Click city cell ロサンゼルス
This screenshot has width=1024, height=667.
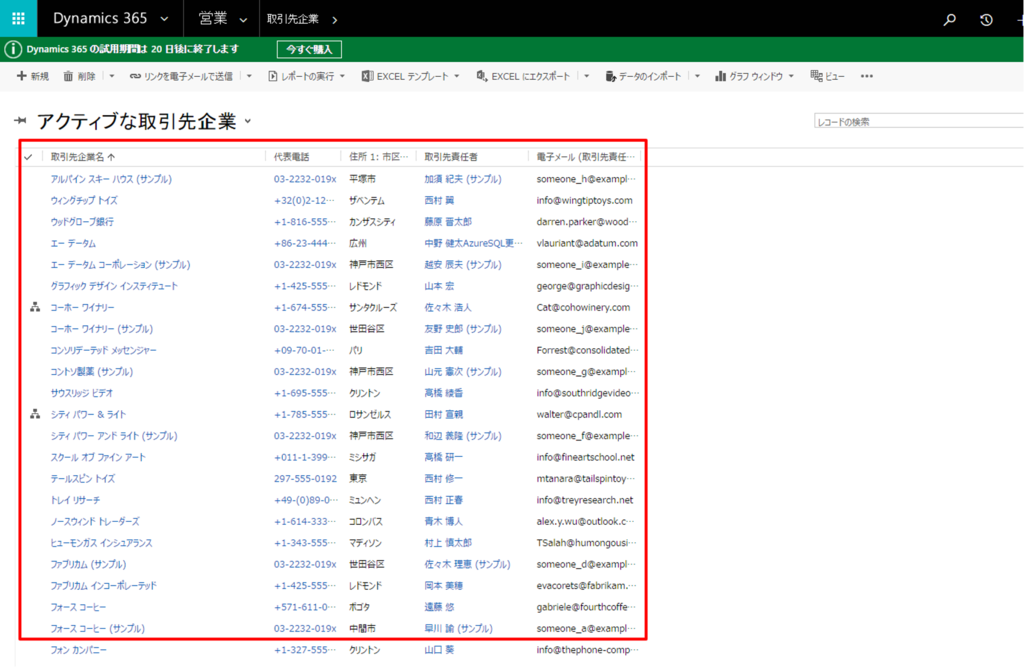point(370,414)
